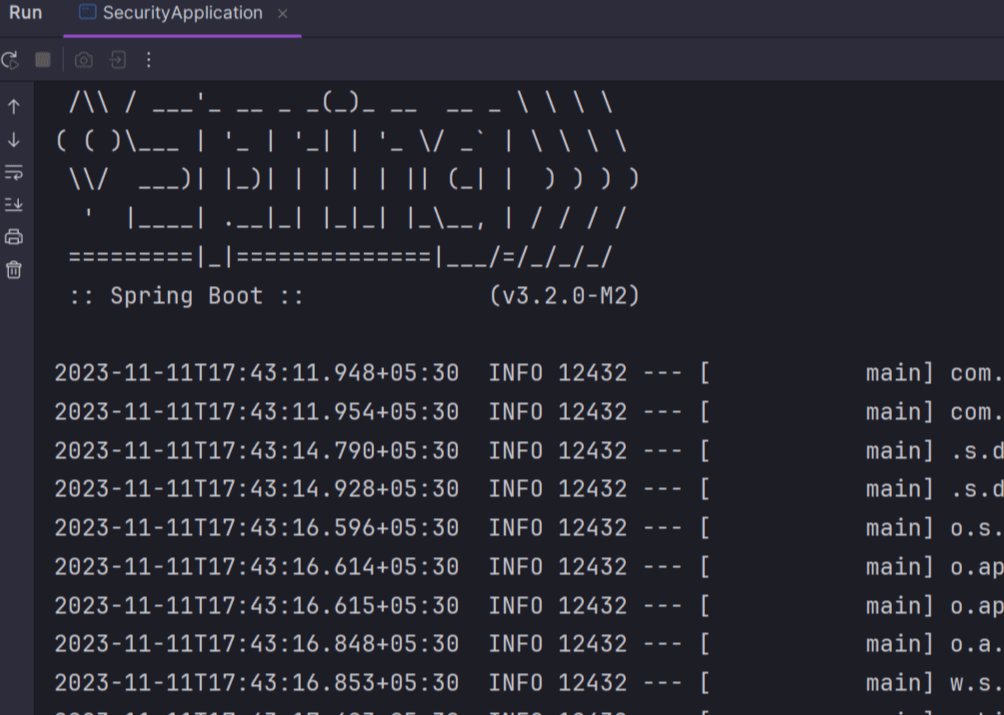Click the log timestamp 2023-11-11T17:43:16.615+05:30
This screenshot has width=1004, height=715.
(x=257, y=606)
